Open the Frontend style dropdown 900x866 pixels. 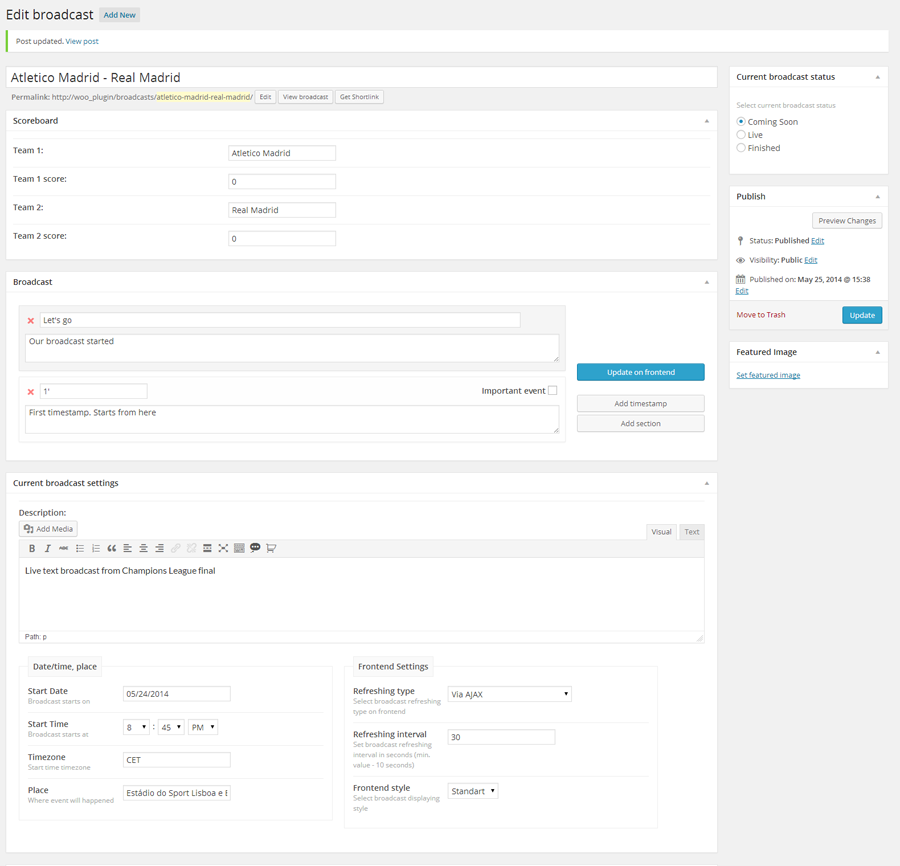[473, 791]
